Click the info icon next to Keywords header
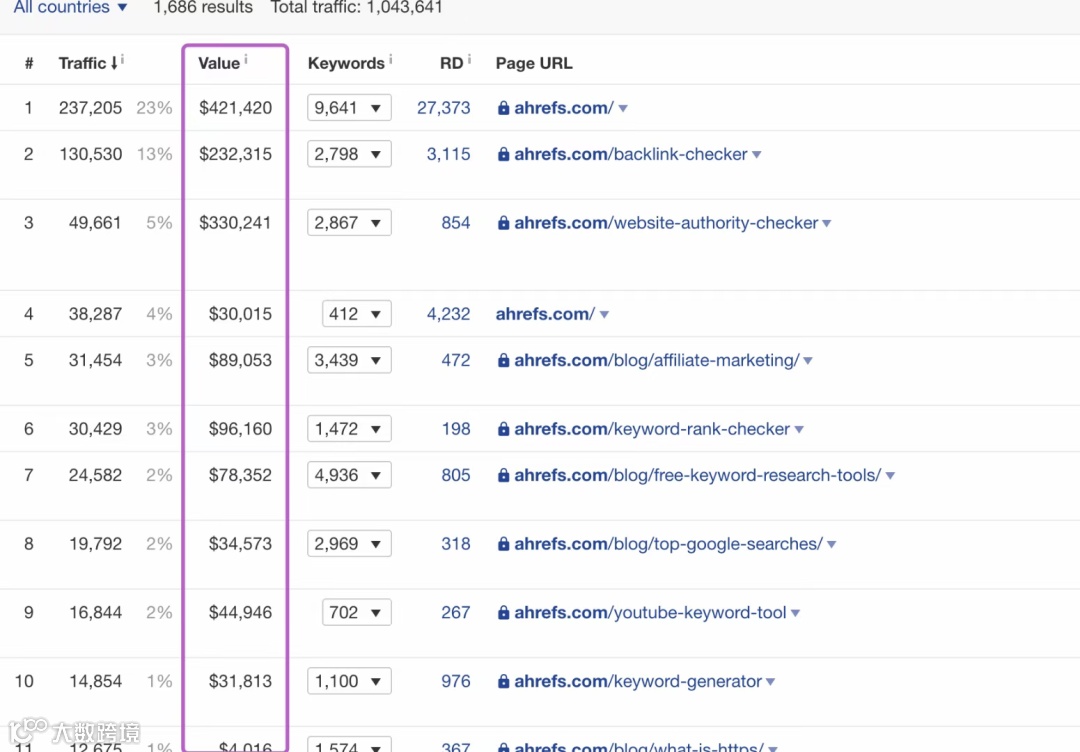Image resolution: width=1080 pixels, height=752 pixels. click(x=390, y=60)
